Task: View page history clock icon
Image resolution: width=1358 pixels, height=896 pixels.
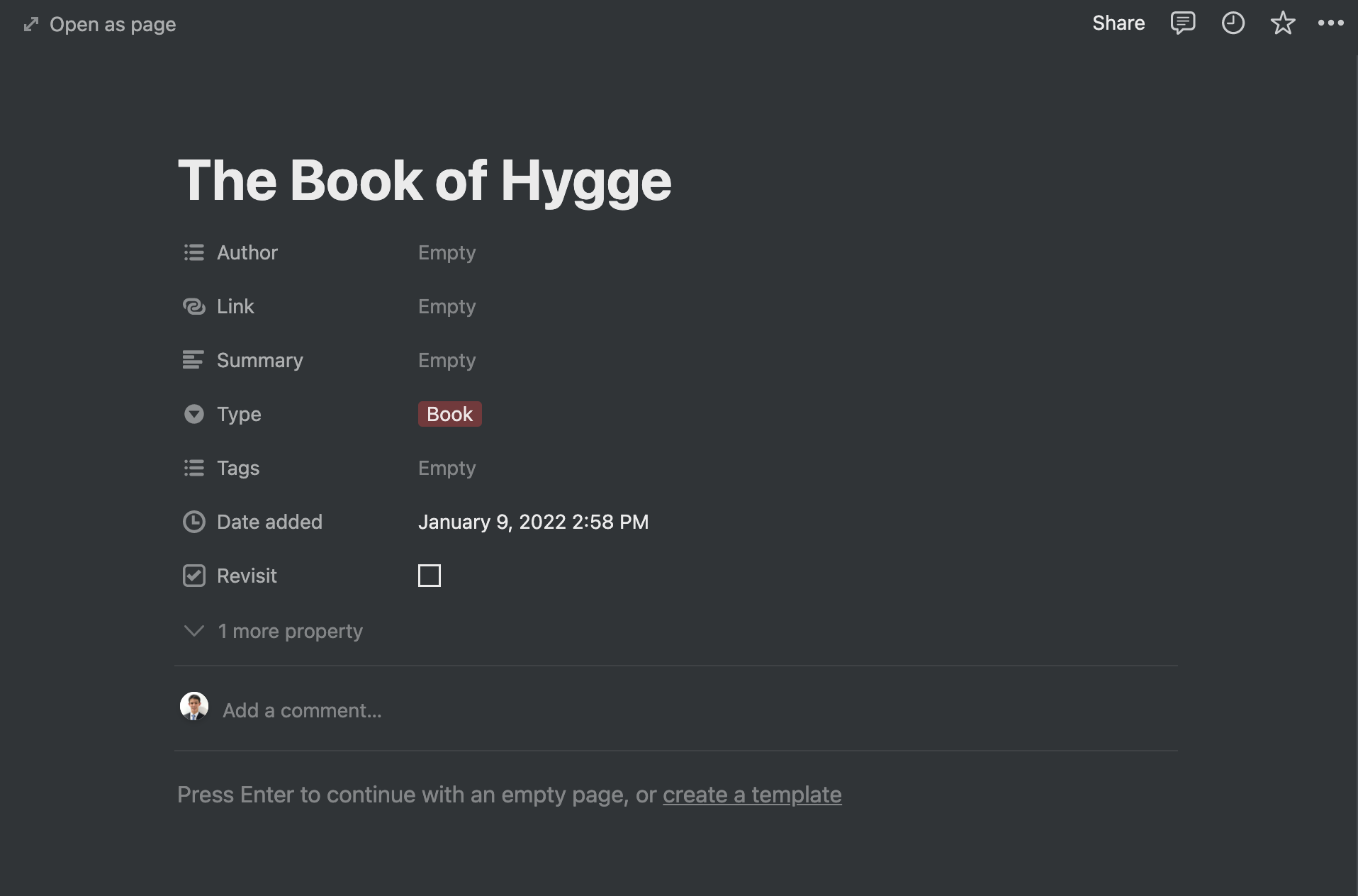Action: click(x=1233, y=23)
